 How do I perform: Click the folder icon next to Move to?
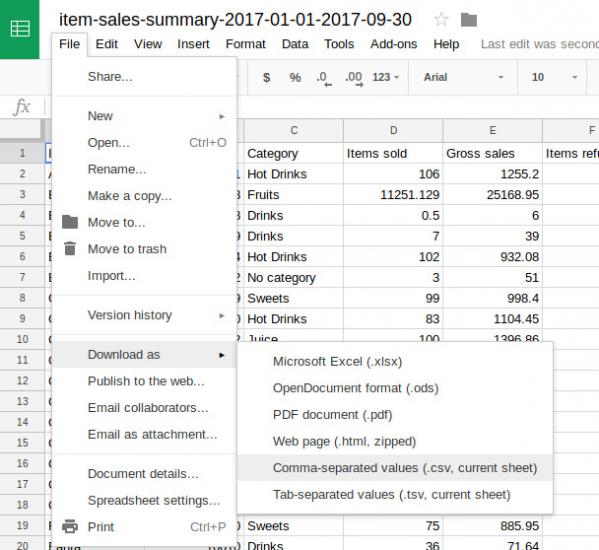click(70, 222)
